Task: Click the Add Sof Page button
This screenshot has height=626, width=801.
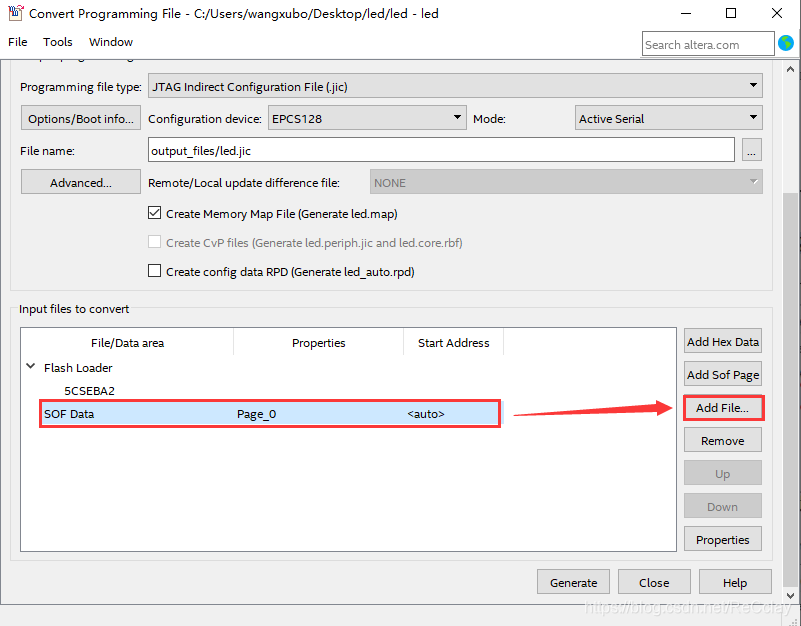Action: (x=723, y=375)
